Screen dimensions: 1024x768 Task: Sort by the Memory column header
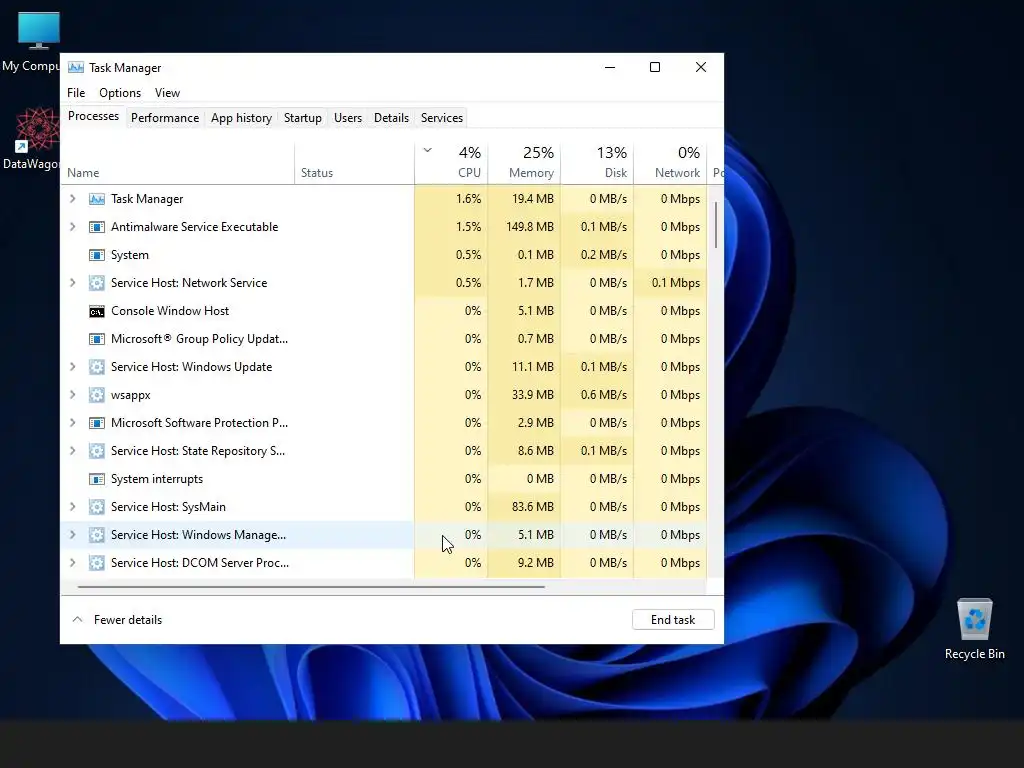point(524,163)
